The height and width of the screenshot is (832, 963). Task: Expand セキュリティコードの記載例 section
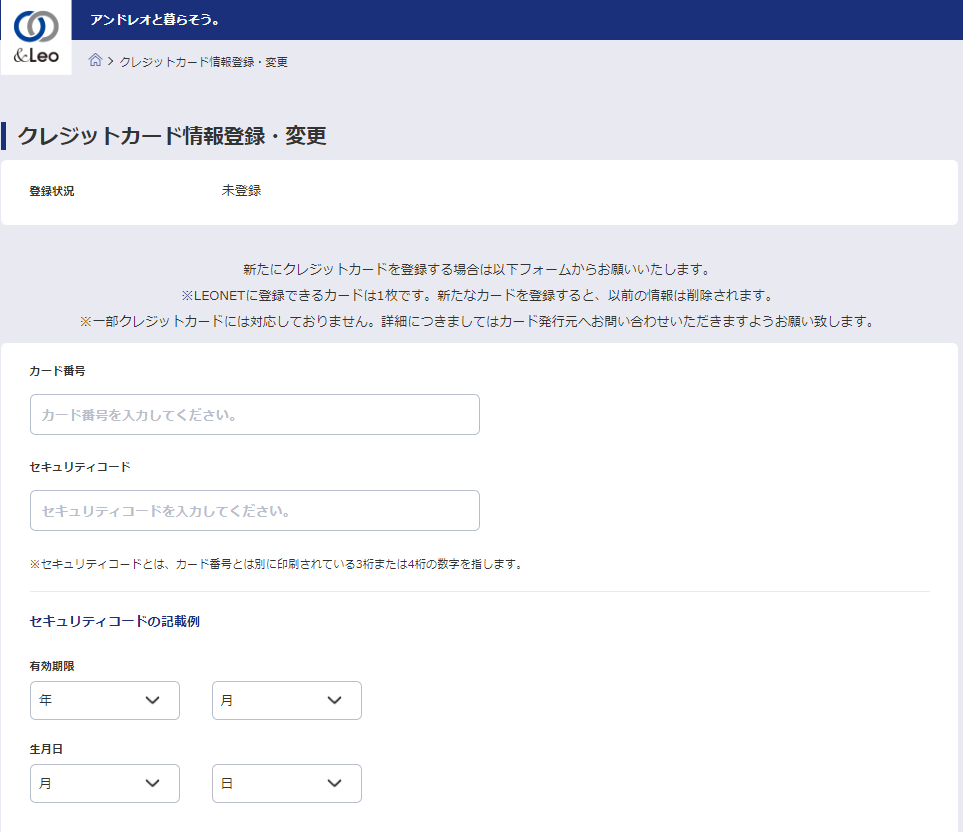(x=115, y=621)
